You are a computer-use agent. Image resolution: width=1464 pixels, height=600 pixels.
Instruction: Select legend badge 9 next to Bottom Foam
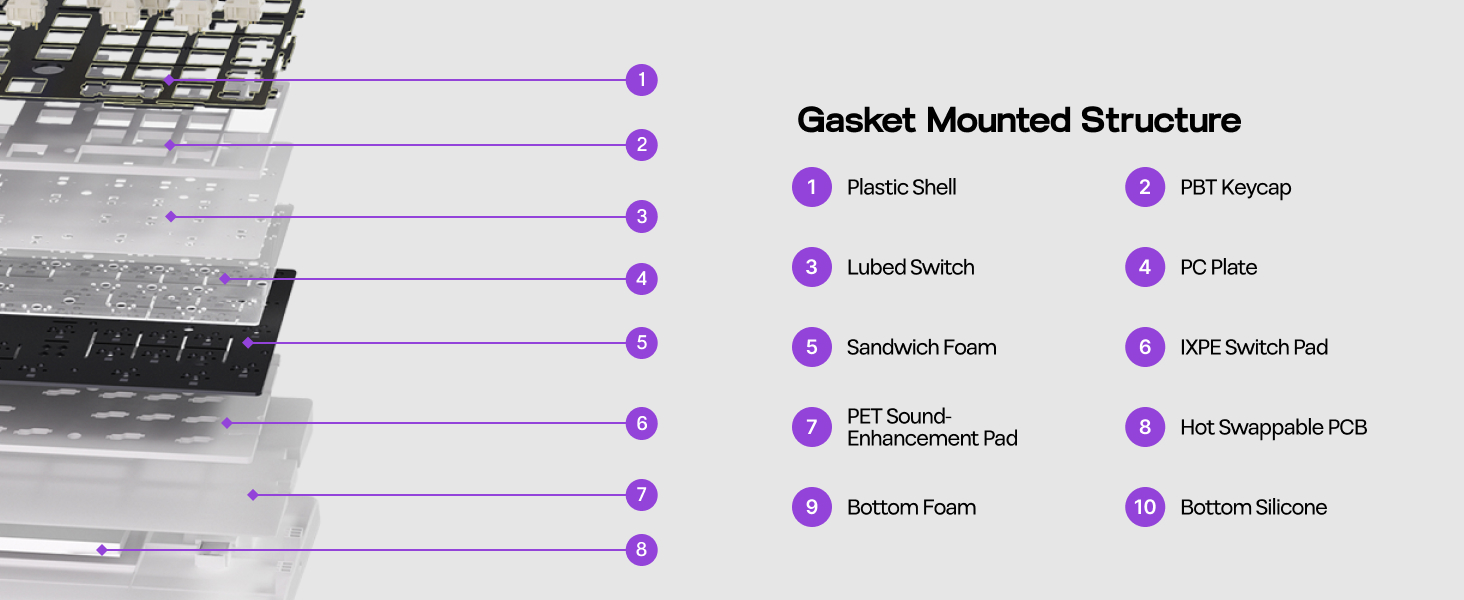812,507
